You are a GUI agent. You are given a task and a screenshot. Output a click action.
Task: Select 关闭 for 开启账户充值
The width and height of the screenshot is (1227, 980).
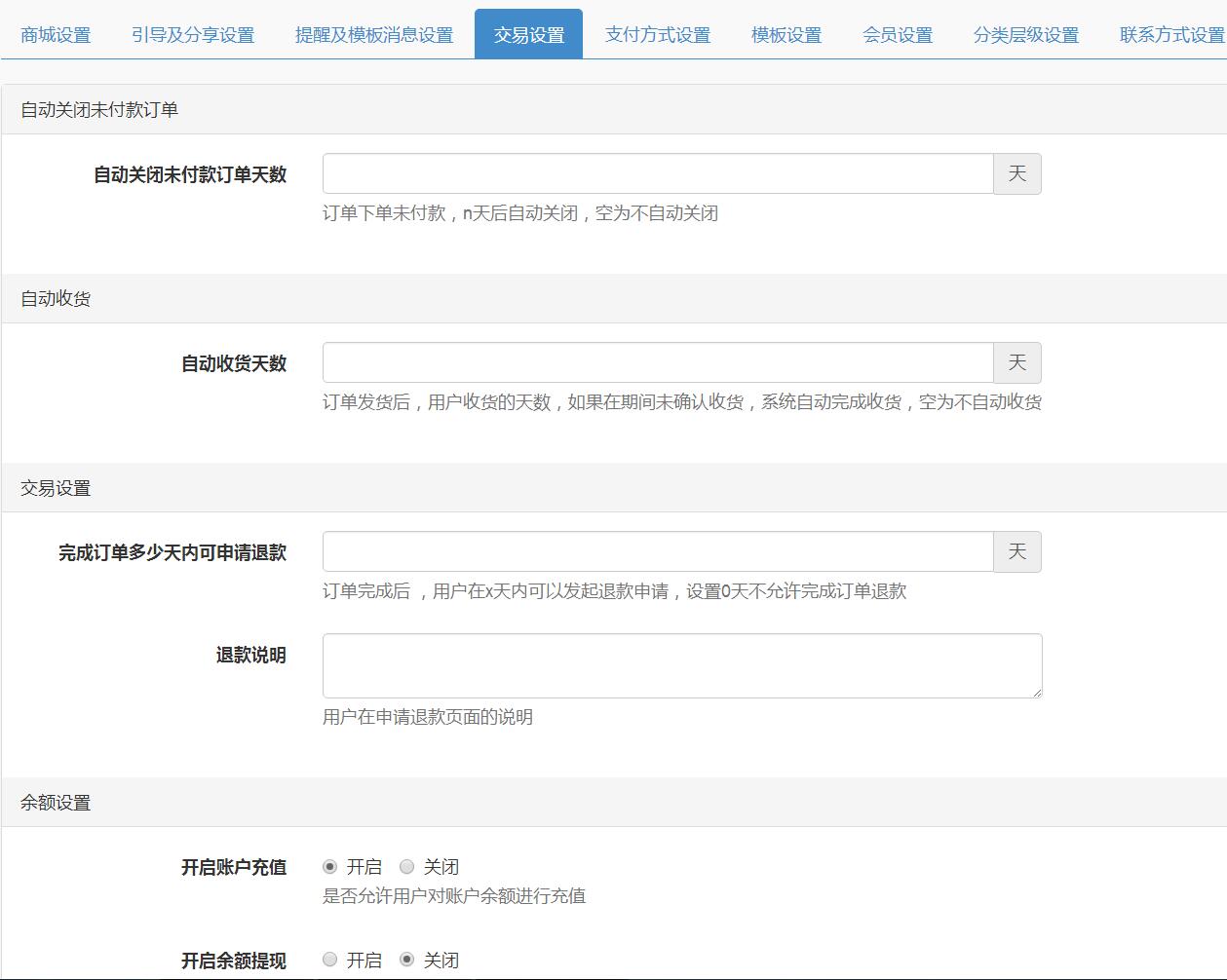(404, 866)
